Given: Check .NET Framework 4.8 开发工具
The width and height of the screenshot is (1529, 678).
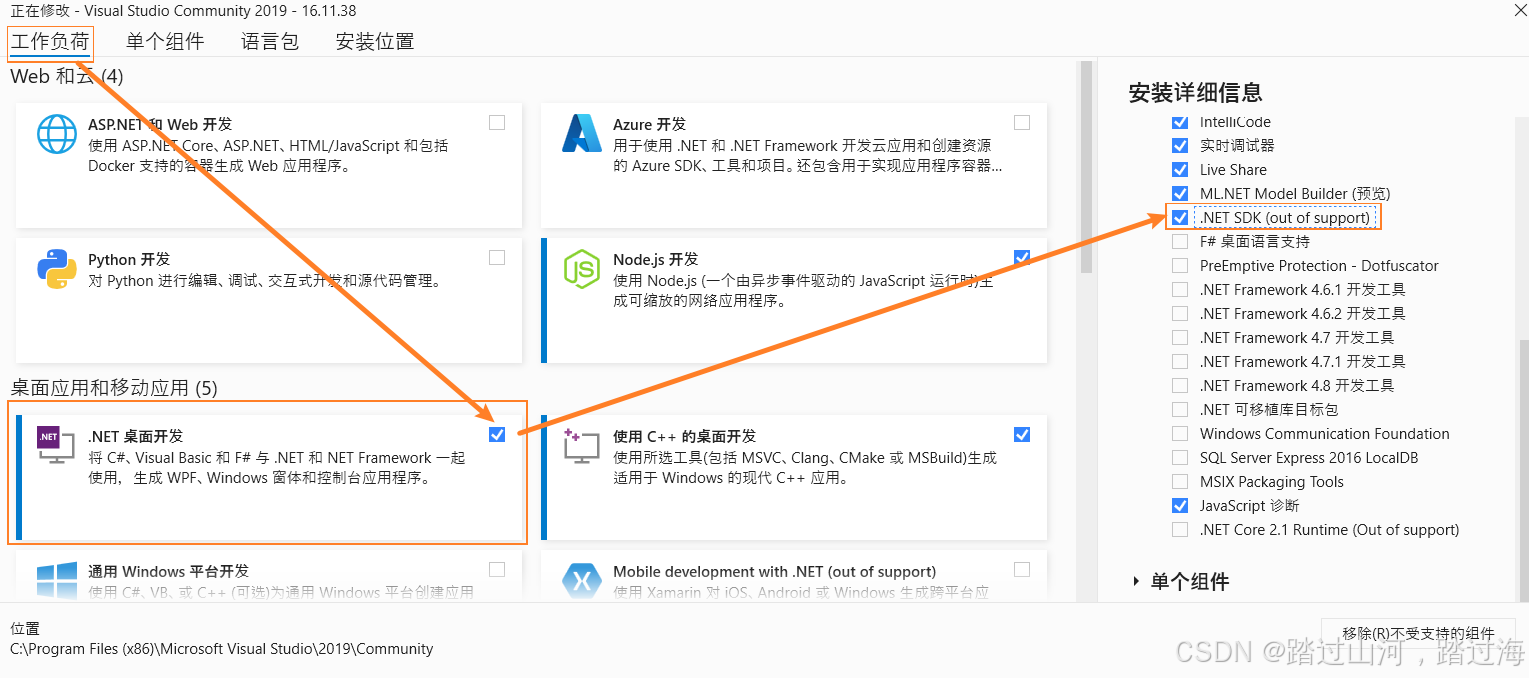Looking at the screenshot, I should pyautogui.click(x=1180, y=385).
